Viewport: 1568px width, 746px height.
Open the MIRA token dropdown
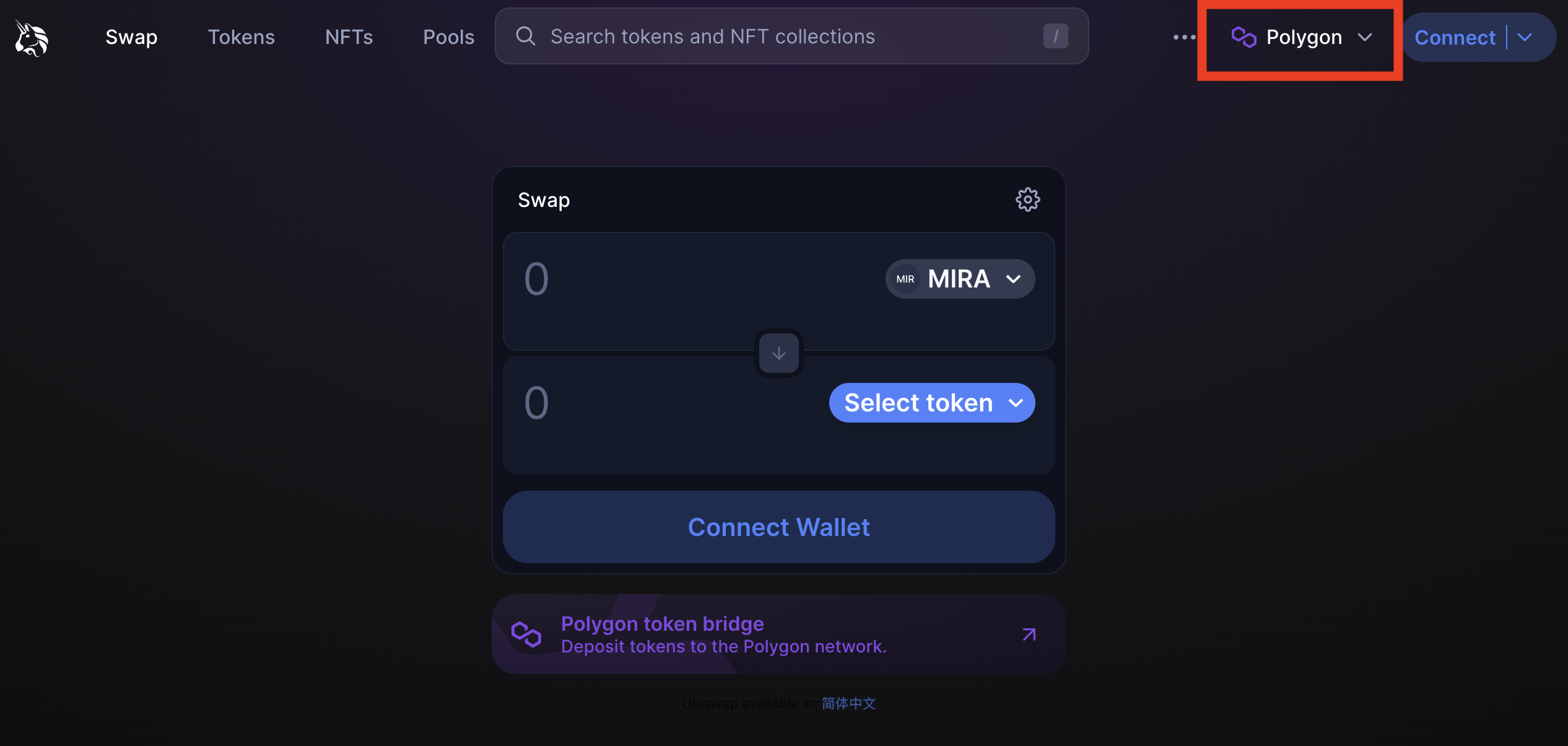point(959,279)
